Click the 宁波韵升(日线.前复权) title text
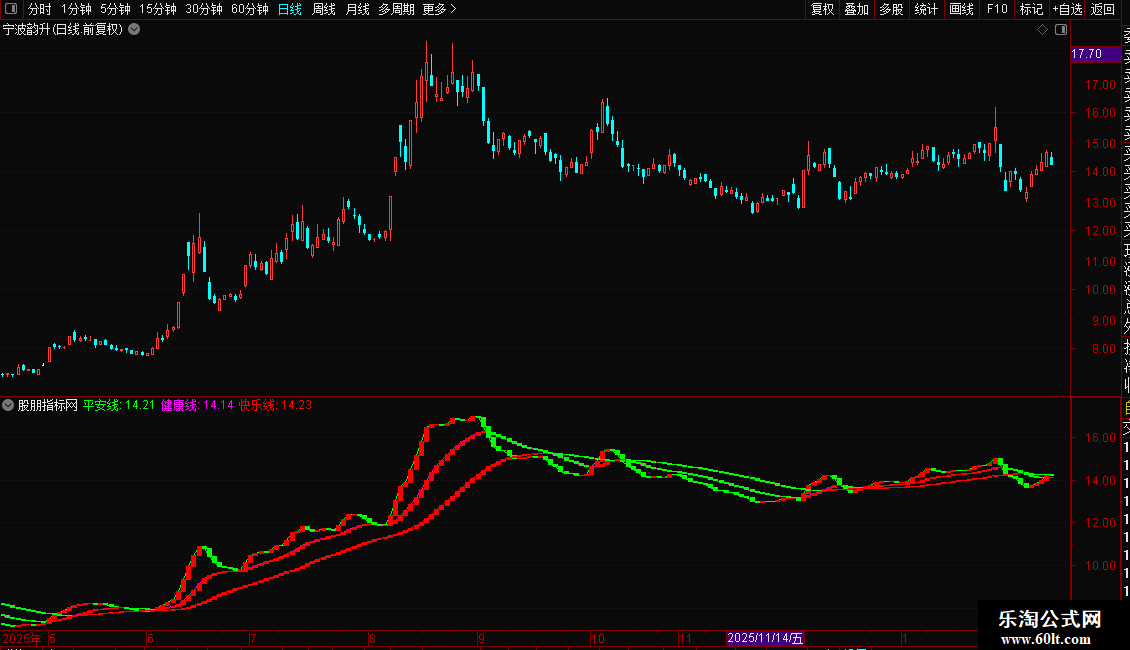 (x=63, y=30)
